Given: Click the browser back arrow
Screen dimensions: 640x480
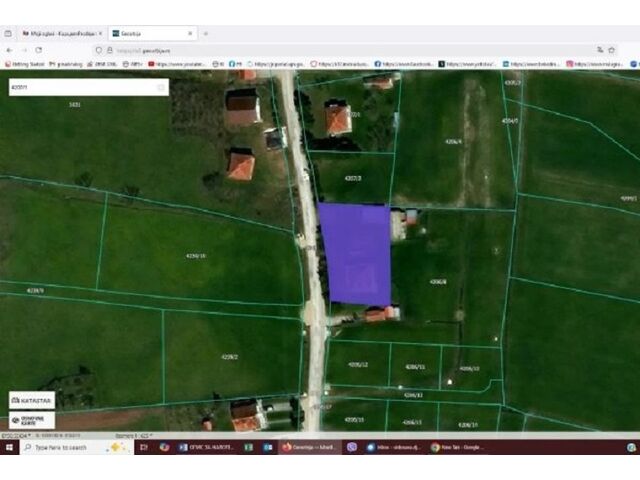Looking at the screenshot, I should click(x=10, y=49).
